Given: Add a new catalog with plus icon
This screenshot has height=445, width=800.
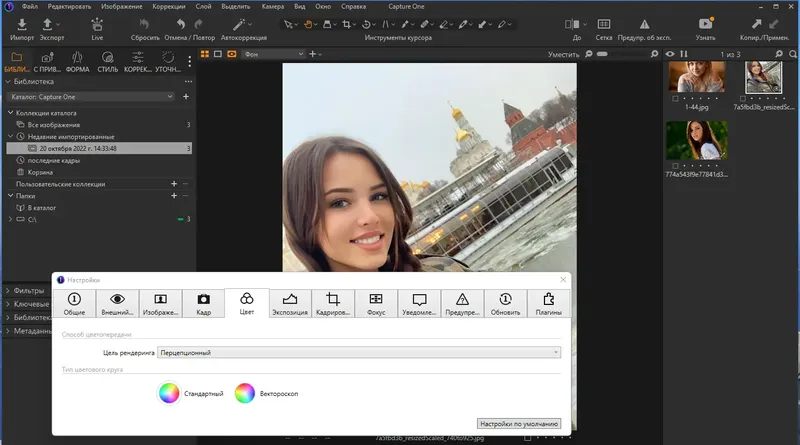Looking at the screenshot, I should [185, 96].
